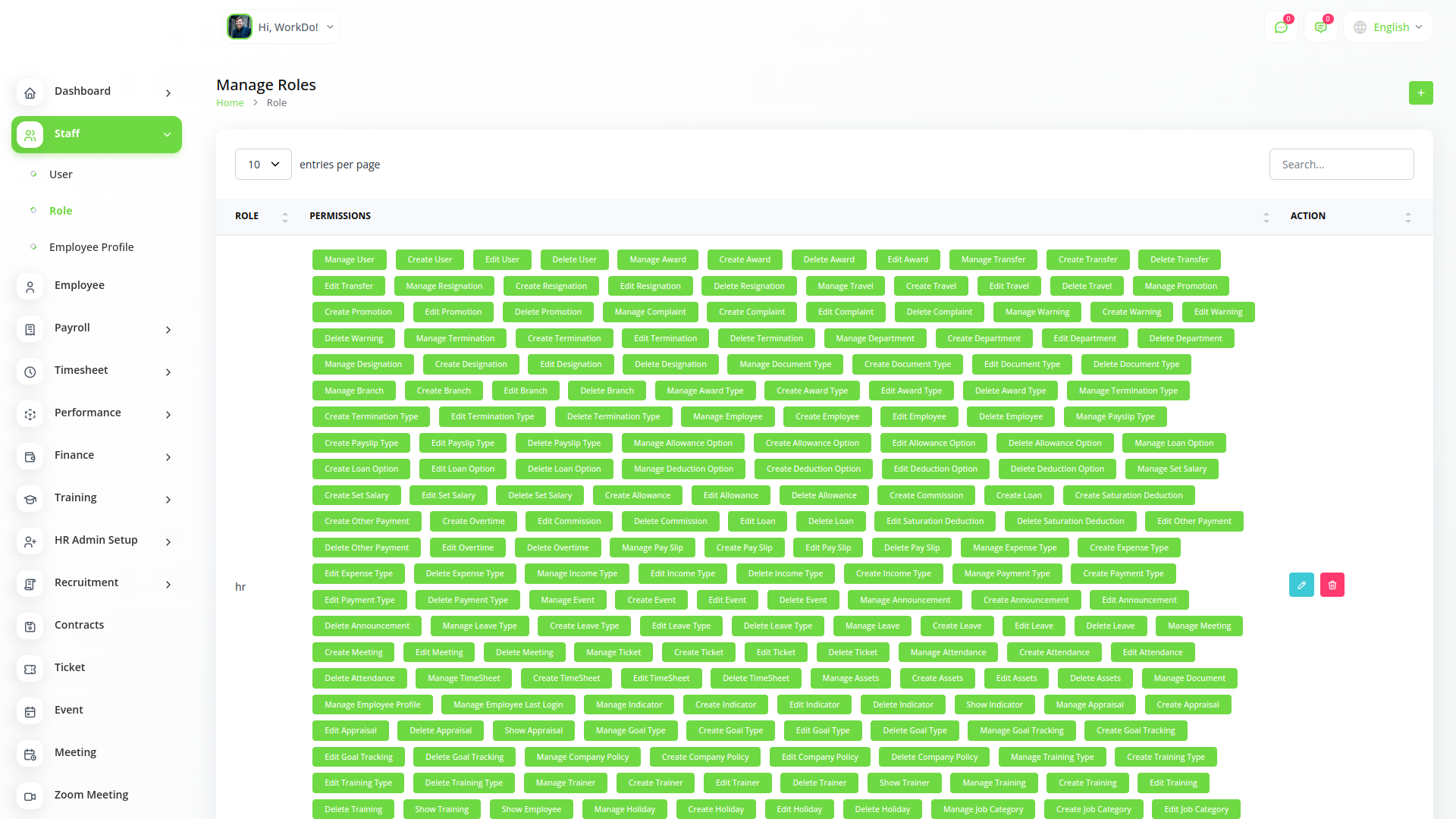Click the Manage Document permission badge
Image resolution: width=1456 pixels, height=819 pixels.
pos(1189,678)
